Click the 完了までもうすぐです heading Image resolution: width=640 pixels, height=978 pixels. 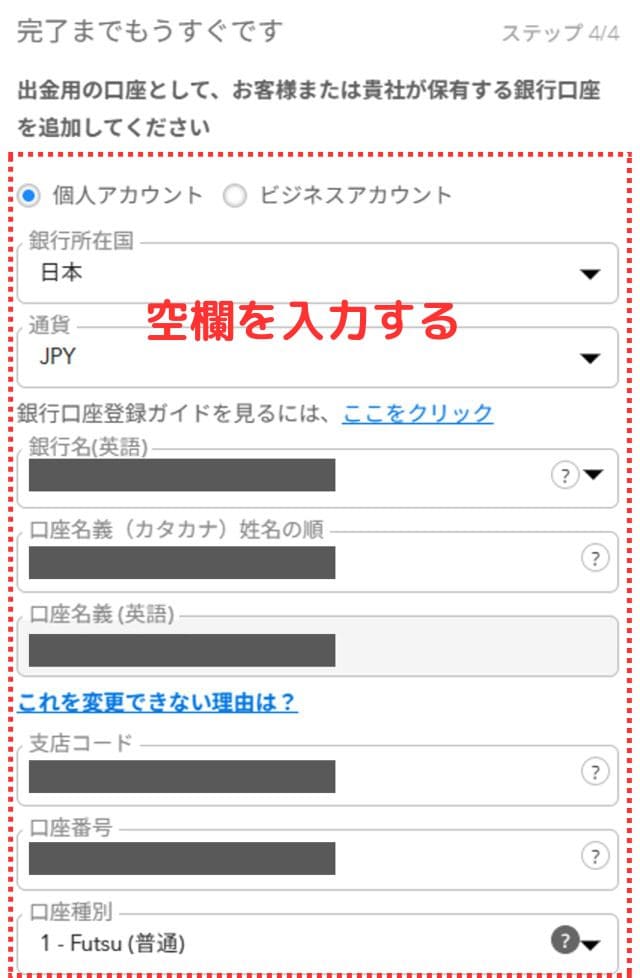(x=150, y=31)
